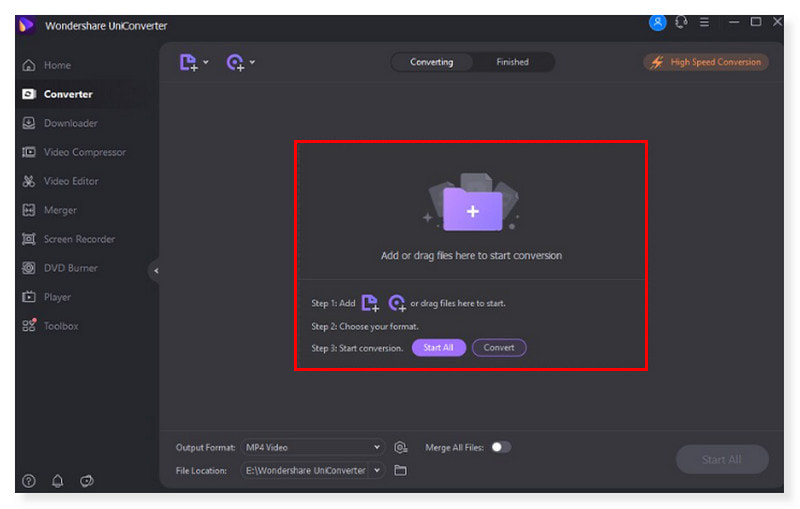The width and height of the screenshot is (800, 509).
Task: Open the hamburger menu in title bar
Action: click(x=705, y=23)
